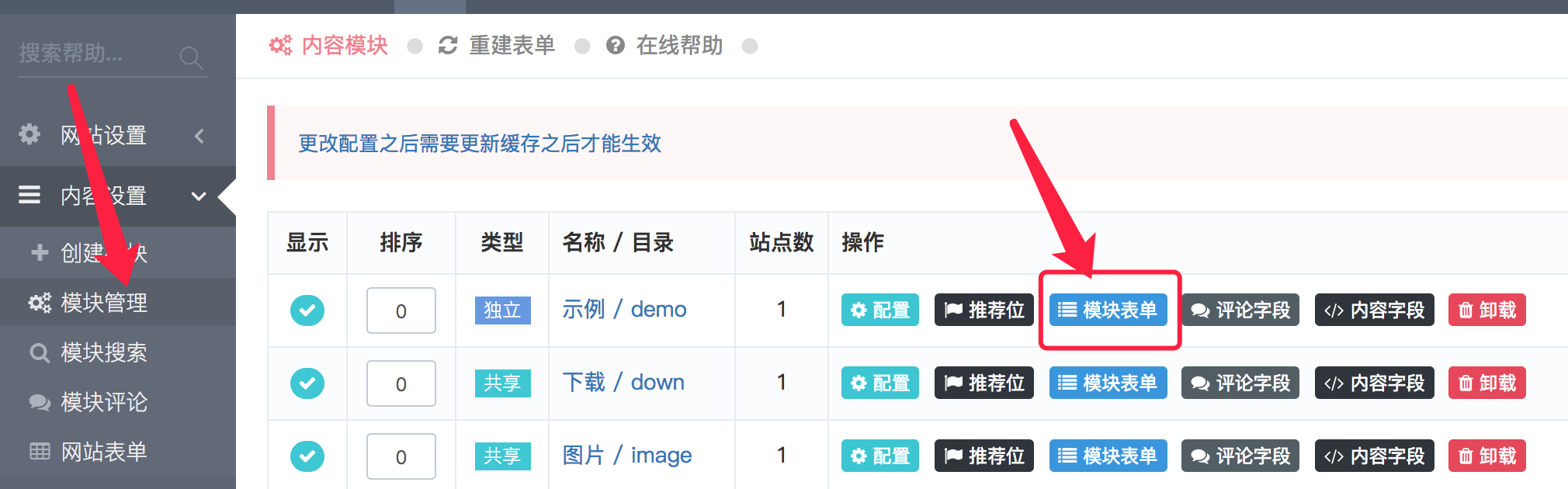Toggle display checkmark for 下载 / down row
This screenshot has width=1568, height=489.
[x=307, y=383]
